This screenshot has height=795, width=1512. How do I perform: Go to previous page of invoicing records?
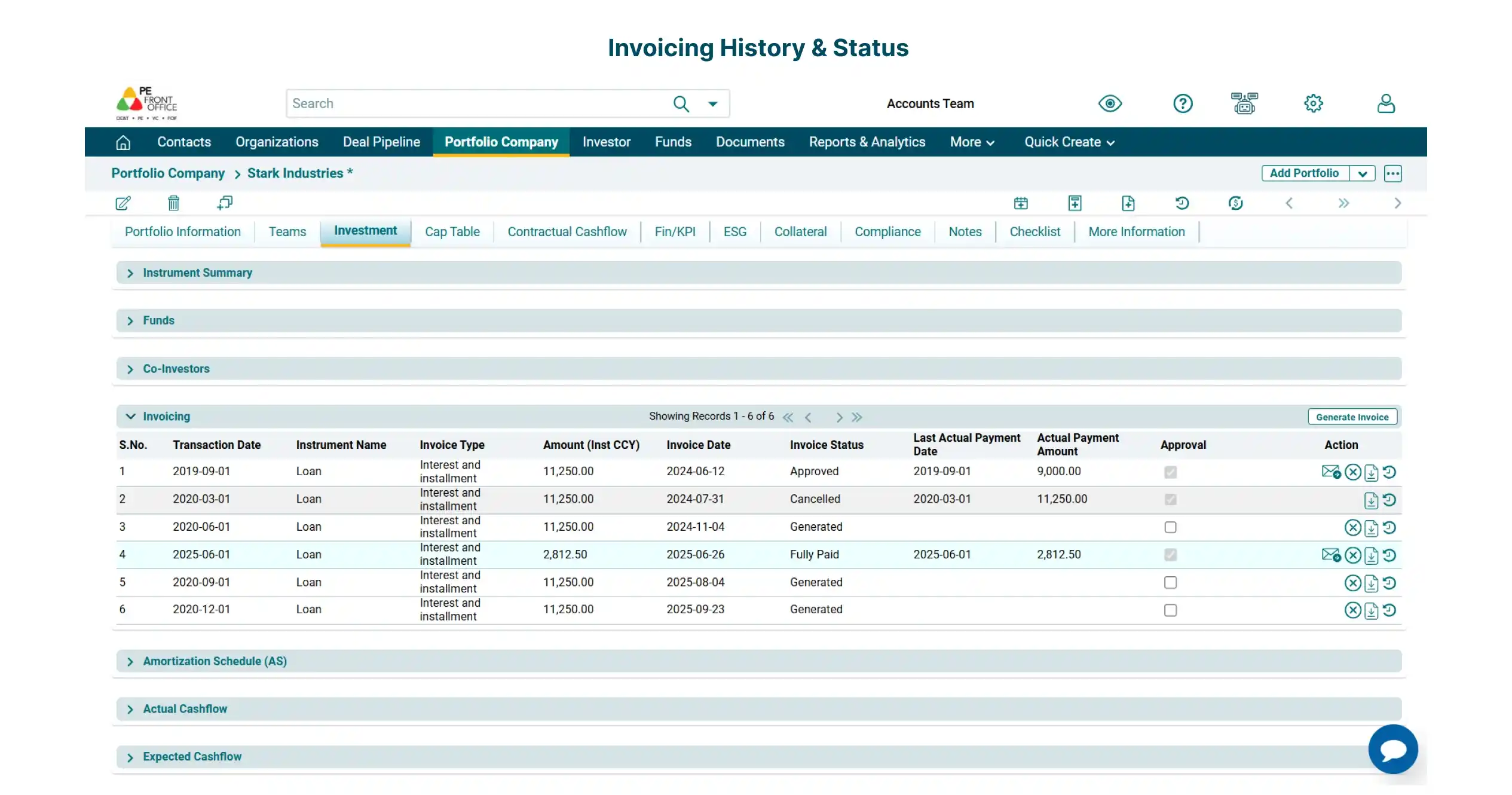click(x=807, y=417)
